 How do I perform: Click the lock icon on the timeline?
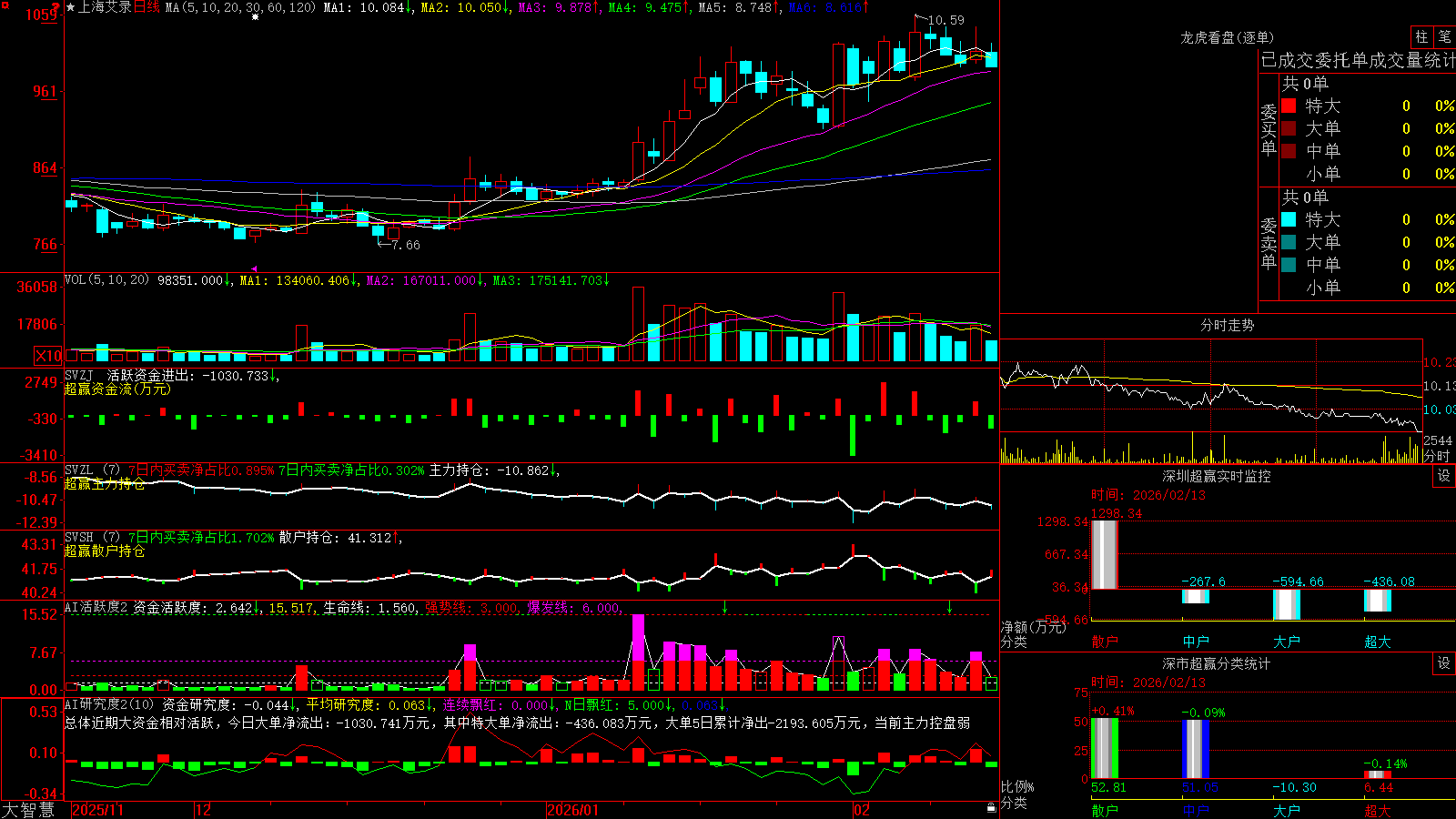[x=992, y=808]
